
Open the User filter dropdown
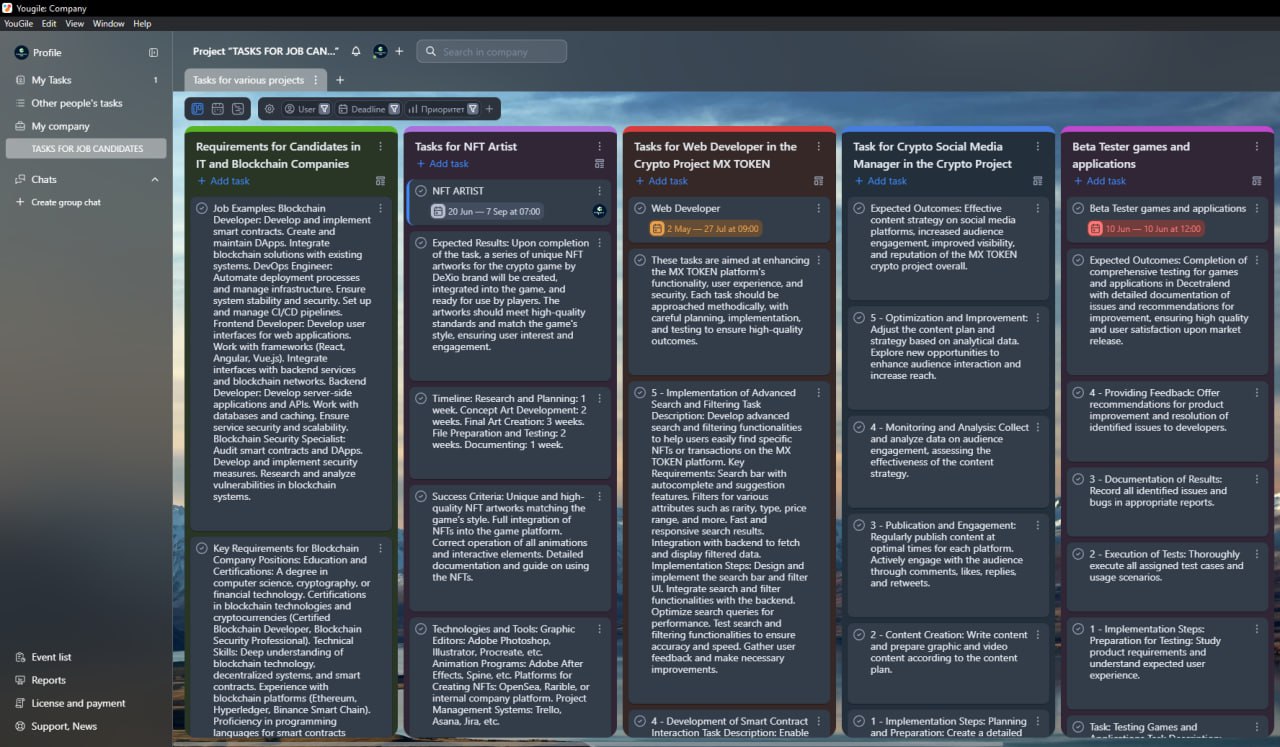pos(306,109)
